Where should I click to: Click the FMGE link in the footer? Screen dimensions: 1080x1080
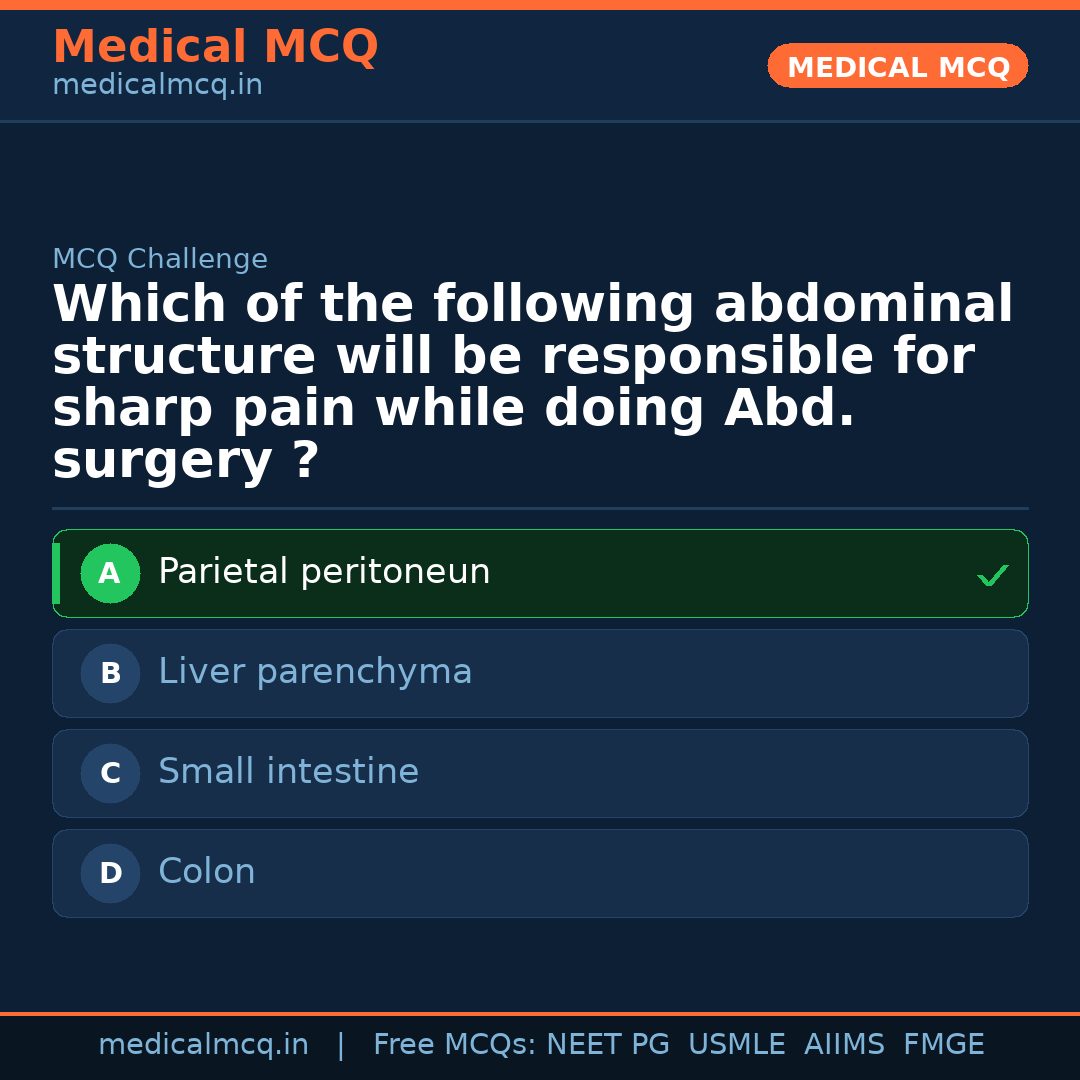point(943,1044)
